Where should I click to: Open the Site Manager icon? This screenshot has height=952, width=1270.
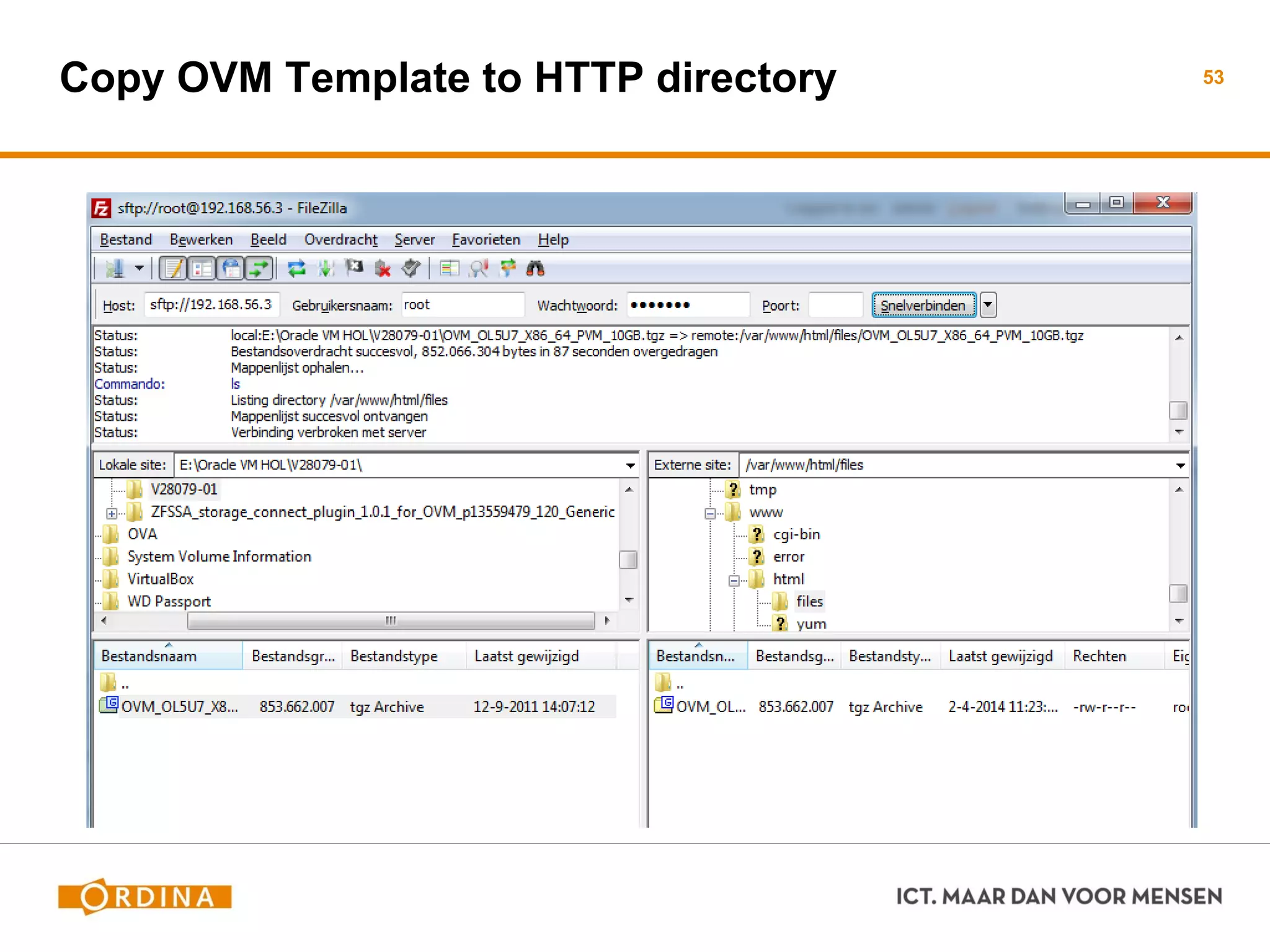tap(115, 268)
